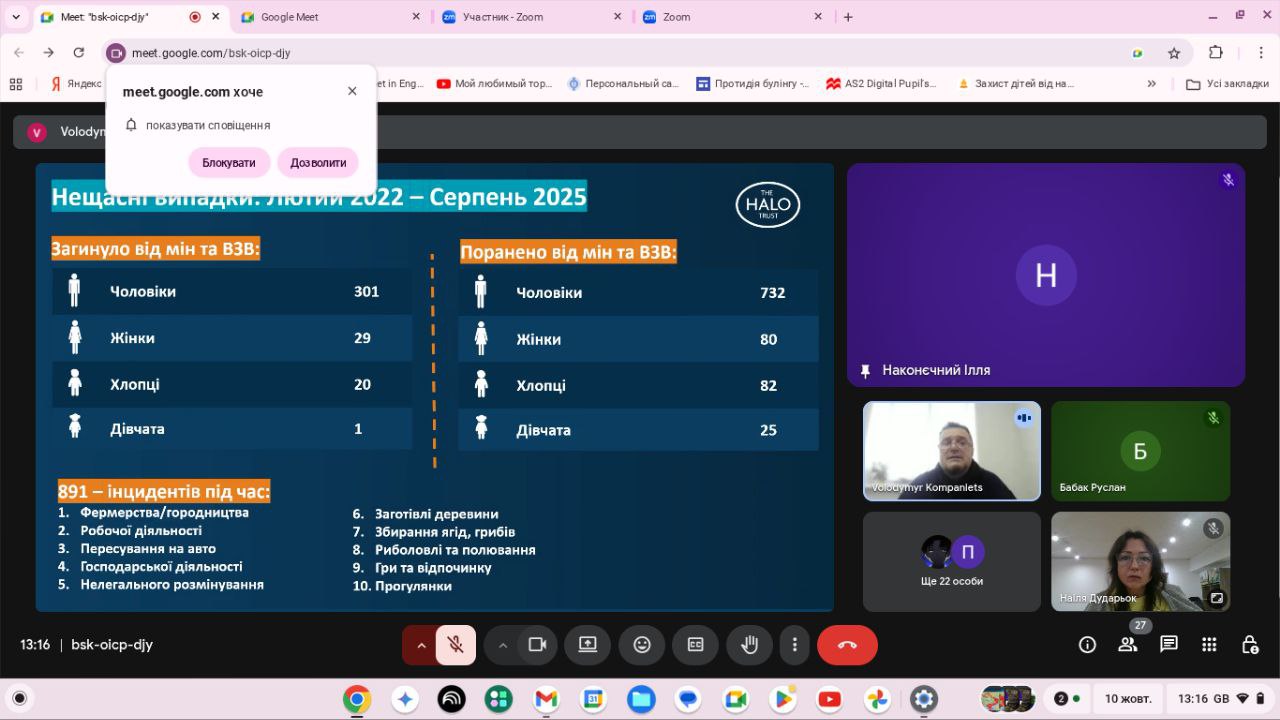Switch to the 'Участник - Zoom' tab
The width and height of the screenshot is (1280, 720).
[527, 17]
